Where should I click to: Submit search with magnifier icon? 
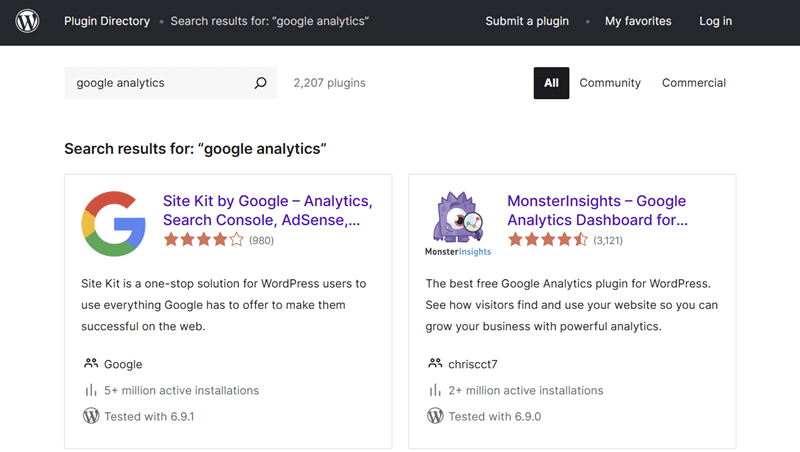[261, 83]
